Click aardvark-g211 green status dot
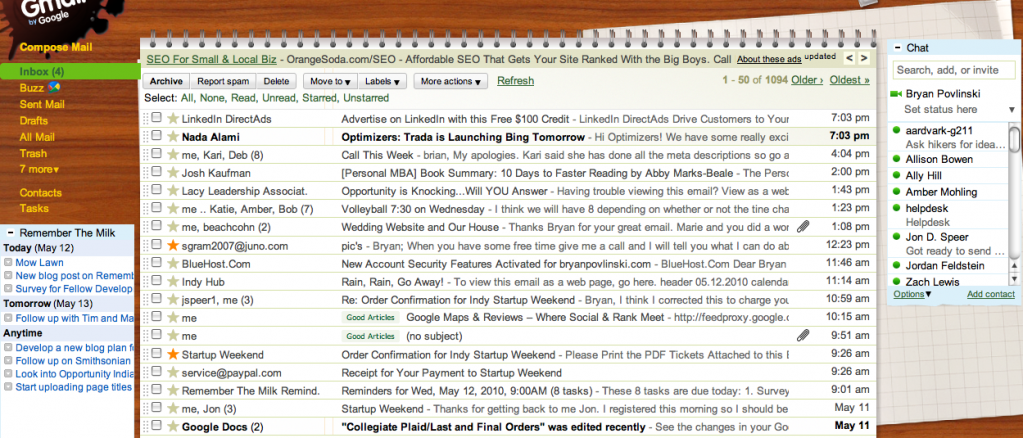Viewport: 1023px width, 438px height. (896, 131)
